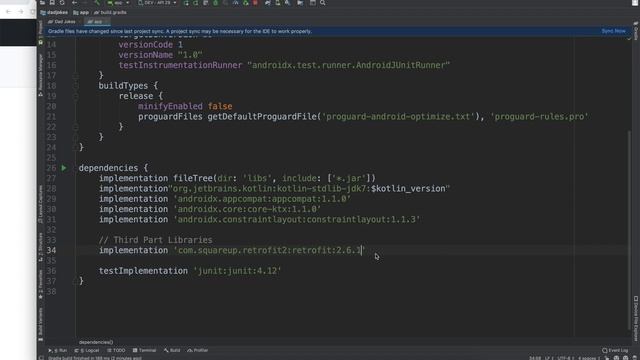Open the device selector dropdown
This screenshot has height=360, width=640.
click(x=157, y=3)
